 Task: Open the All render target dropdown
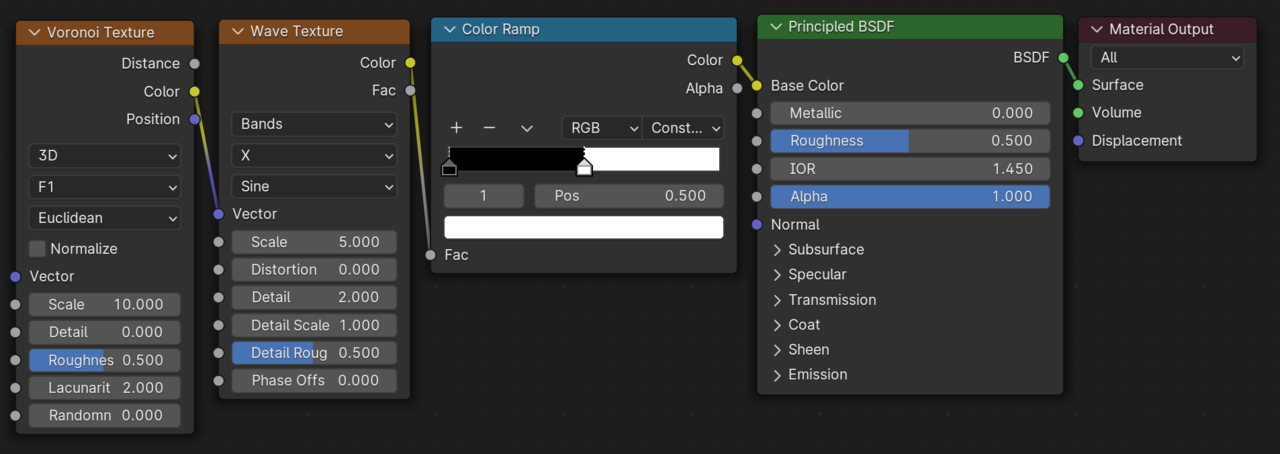1166,58
